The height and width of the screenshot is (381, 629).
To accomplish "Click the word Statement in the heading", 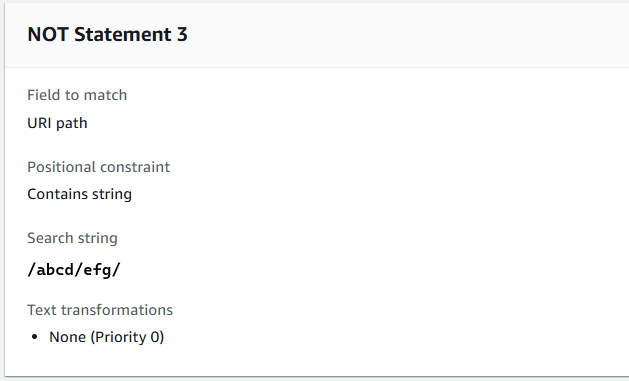I will pyautogui.click(x=123, y=34).
